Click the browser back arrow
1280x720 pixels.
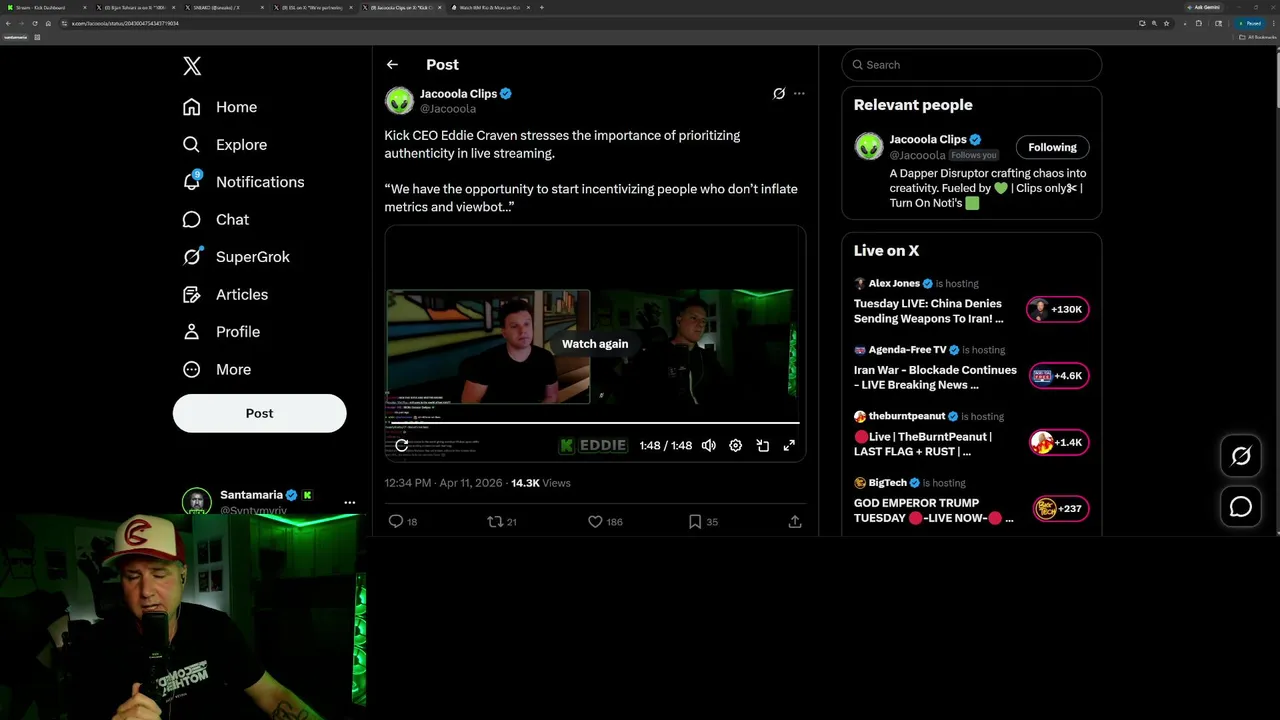pyautogui.click(x=9, y=23)
